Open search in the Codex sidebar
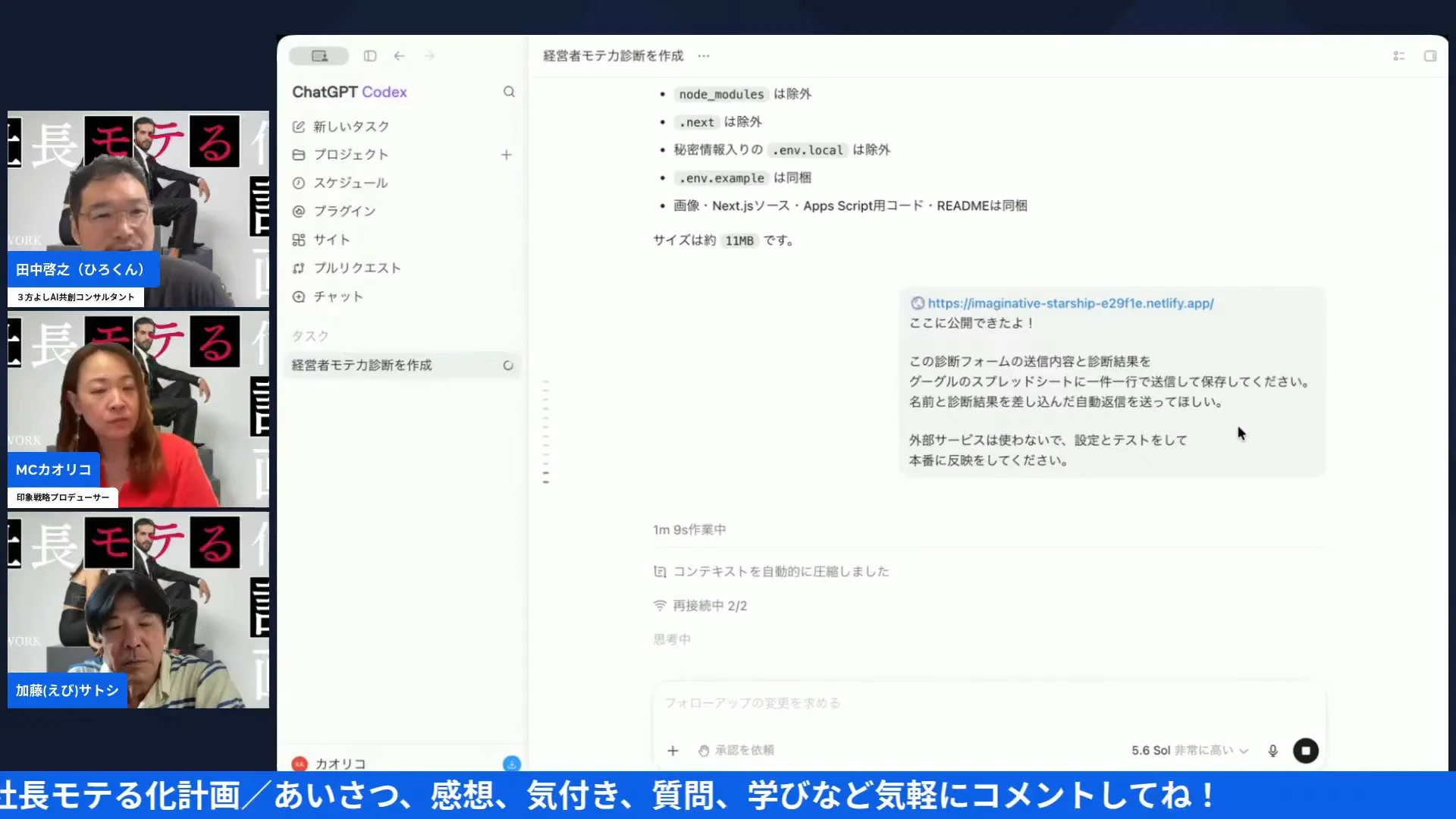This screenshot has height=819, width=1456. point(509,92)
